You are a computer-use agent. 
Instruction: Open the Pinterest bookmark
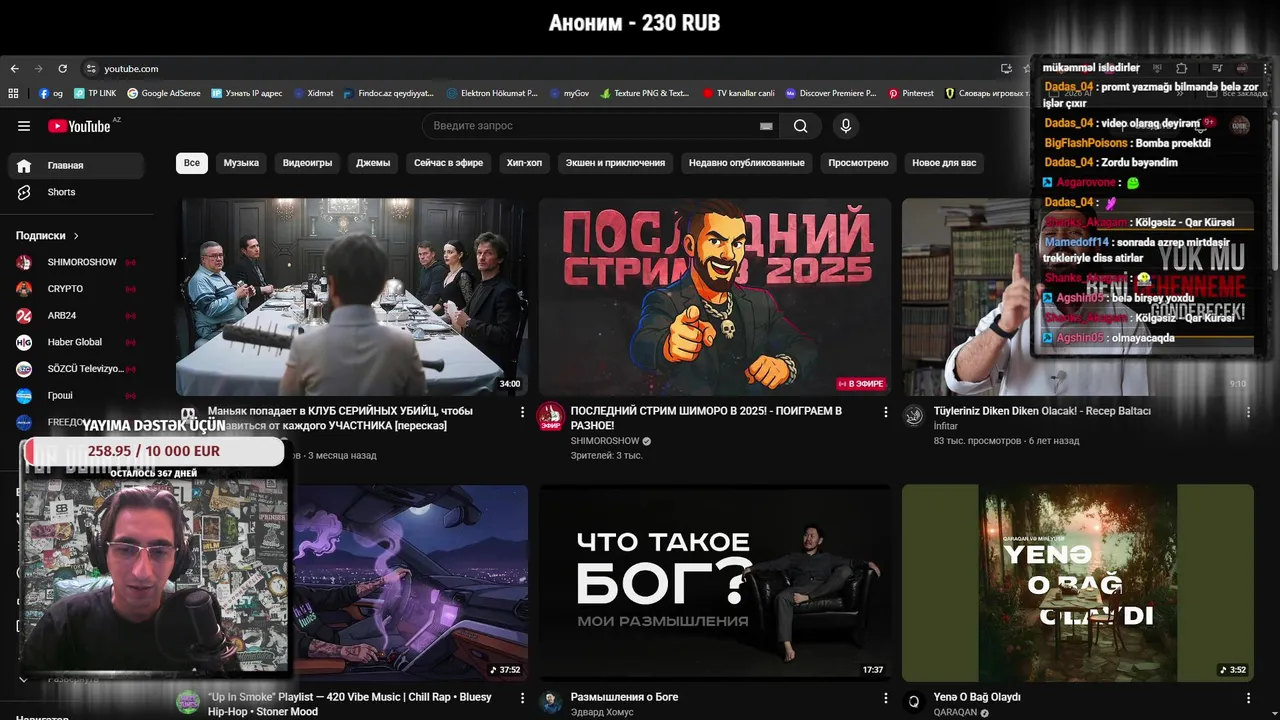pos(911,93)
